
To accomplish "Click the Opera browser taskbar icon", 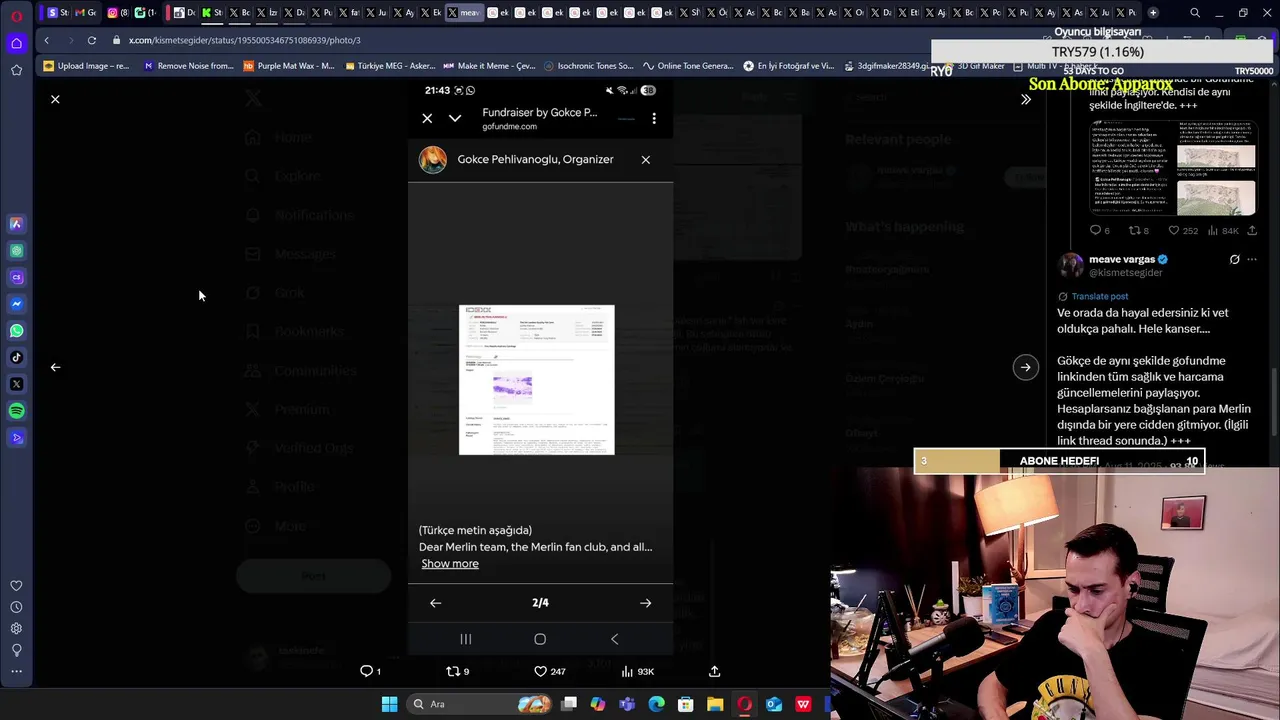I will coord(744,704).
